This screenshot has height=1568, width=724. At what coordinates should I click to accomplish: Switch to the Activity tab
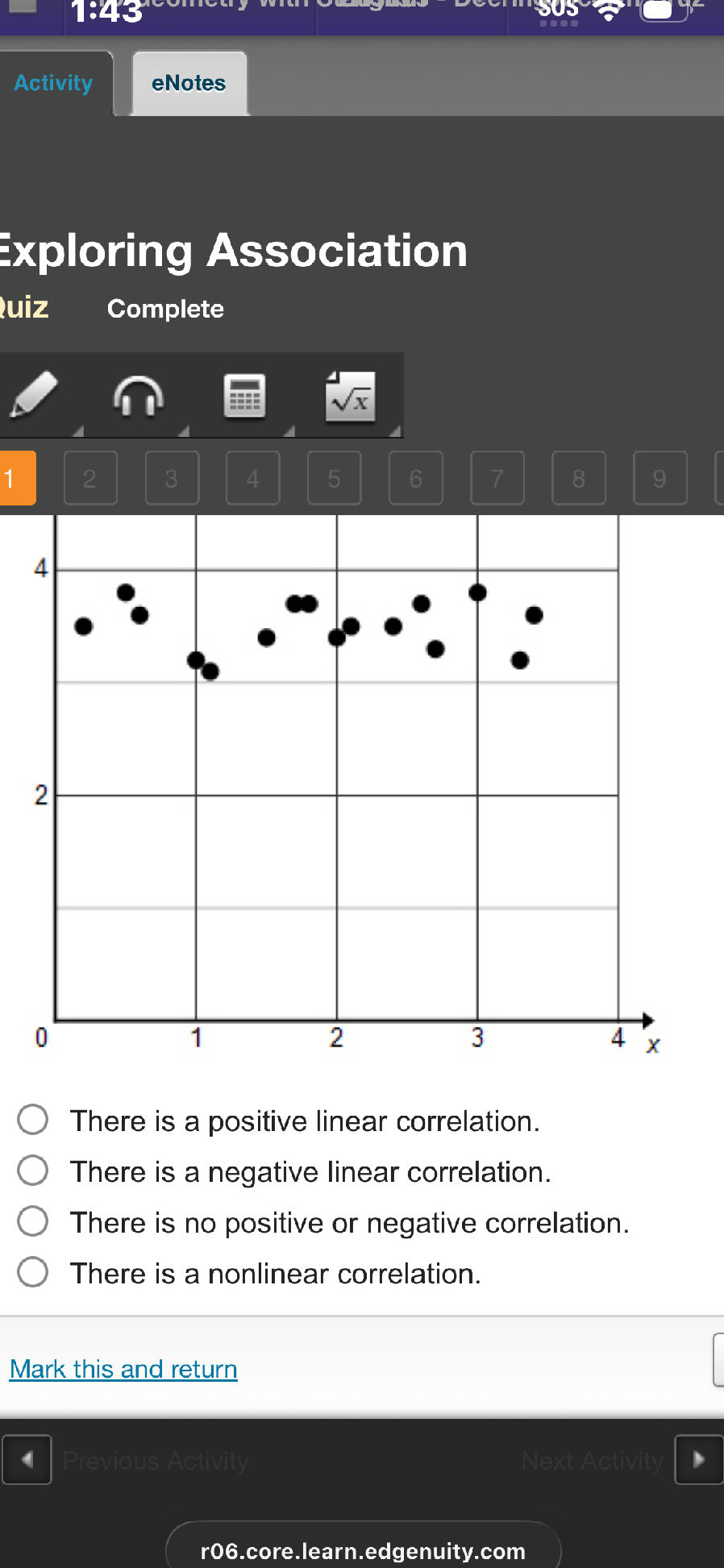(x=52, y=82)
